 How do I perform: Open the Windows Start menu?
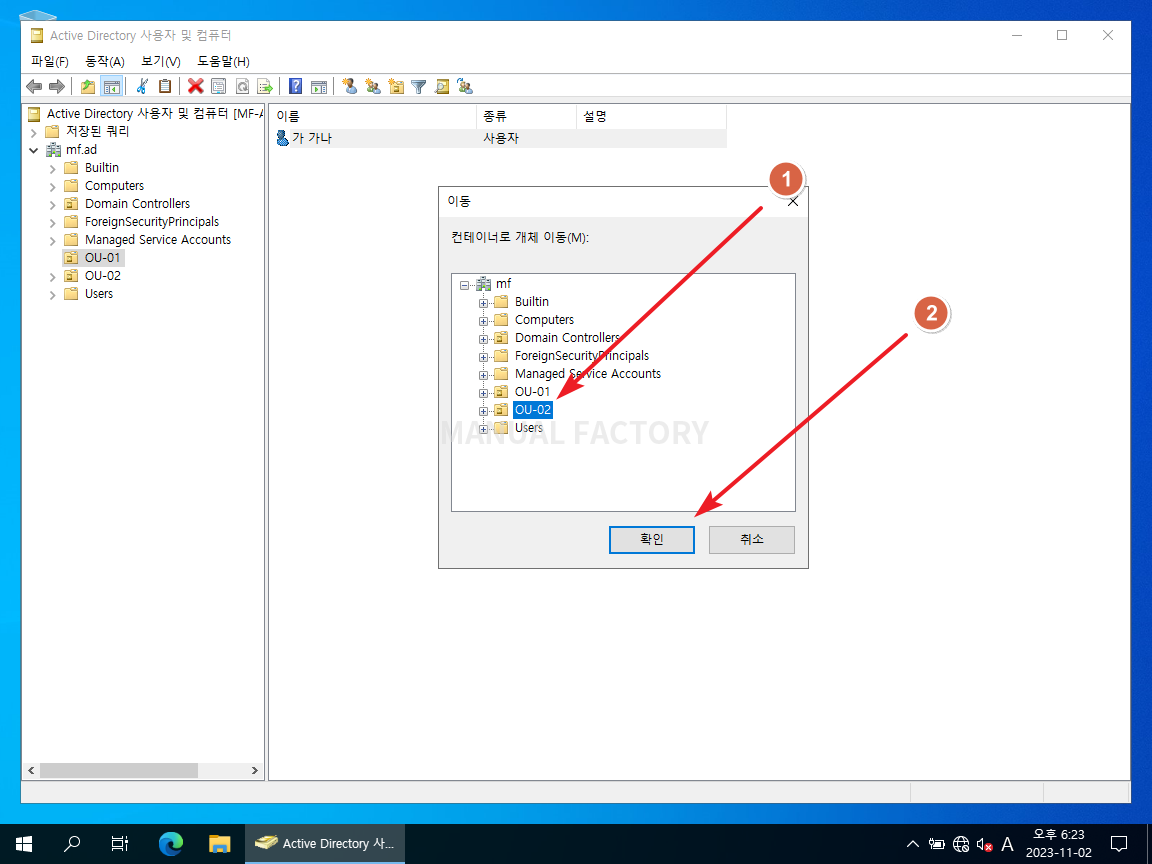pyautogui.click(x=24, y=843)
